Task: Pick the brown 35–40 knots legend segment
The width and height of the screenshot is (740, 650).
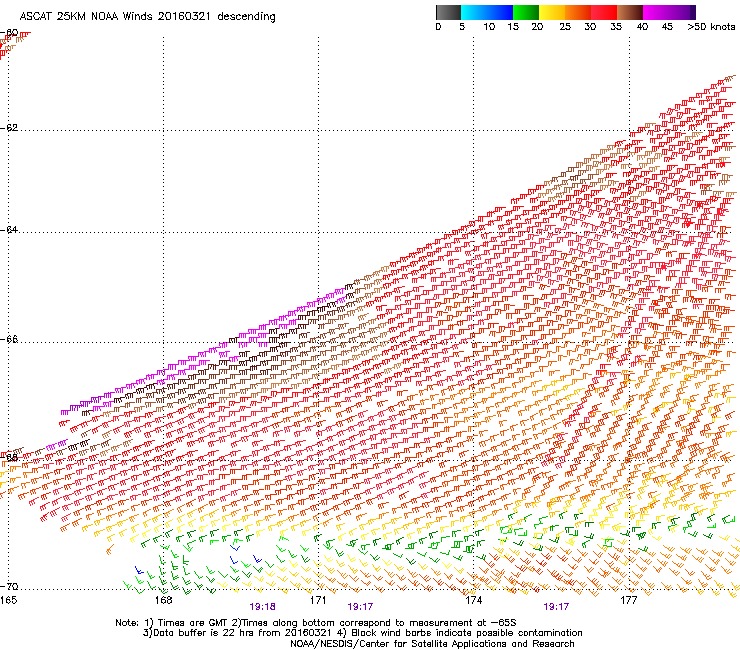Action: [630, 12]
